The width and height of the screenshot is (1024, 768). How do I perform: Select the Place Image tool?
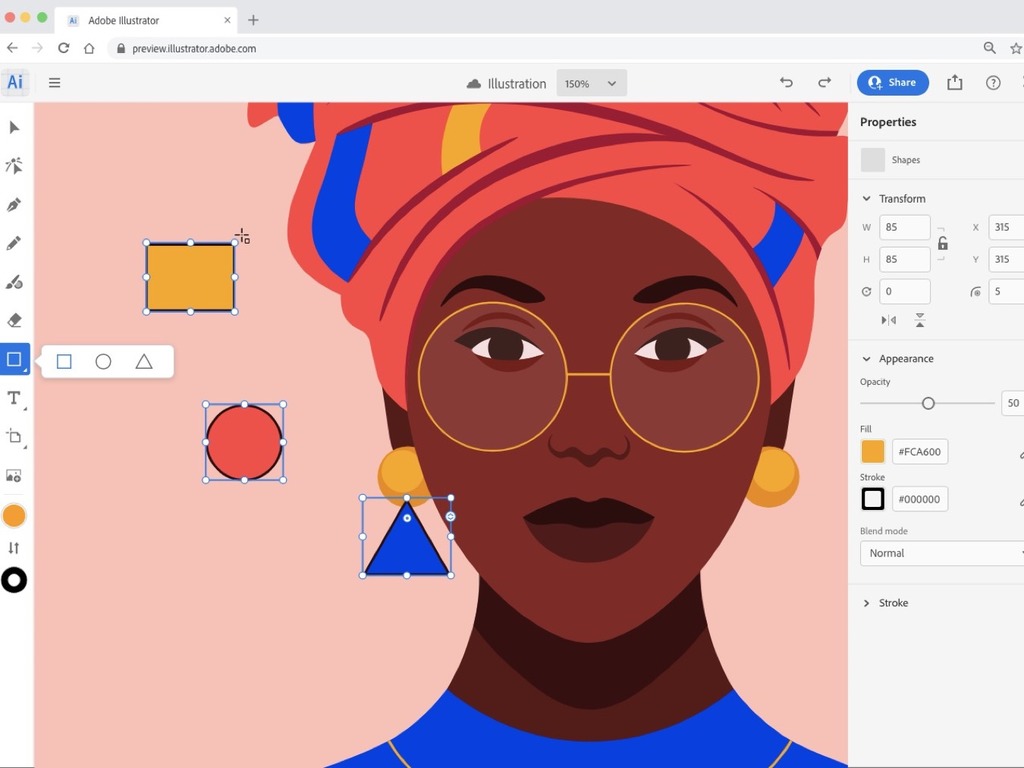point(14,475)
